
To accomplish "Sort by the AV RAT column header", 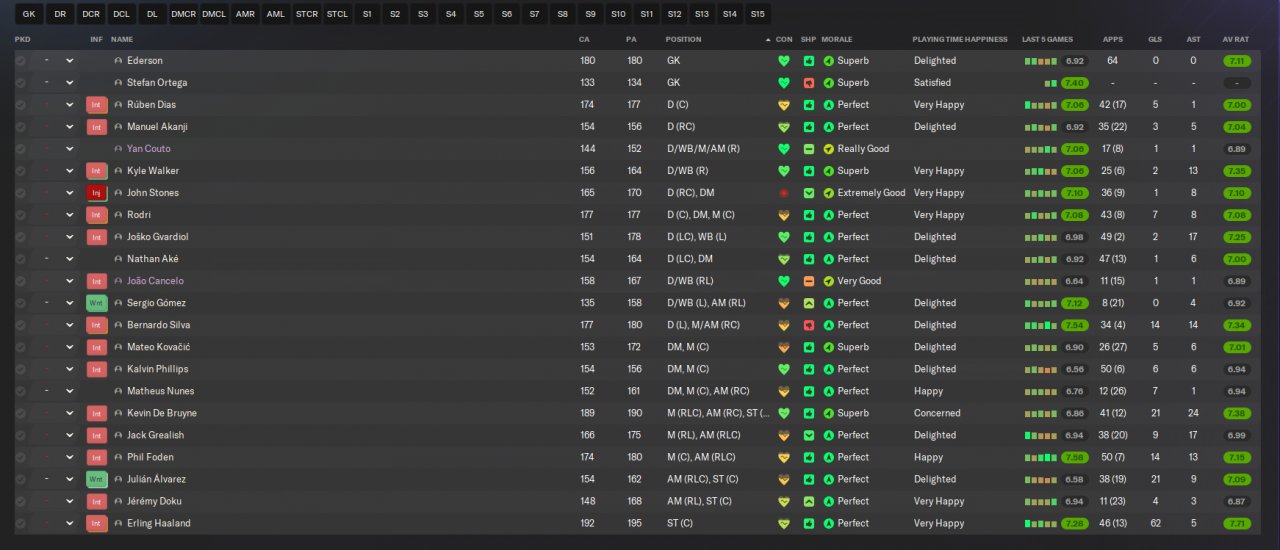I will pos(1235,39).
